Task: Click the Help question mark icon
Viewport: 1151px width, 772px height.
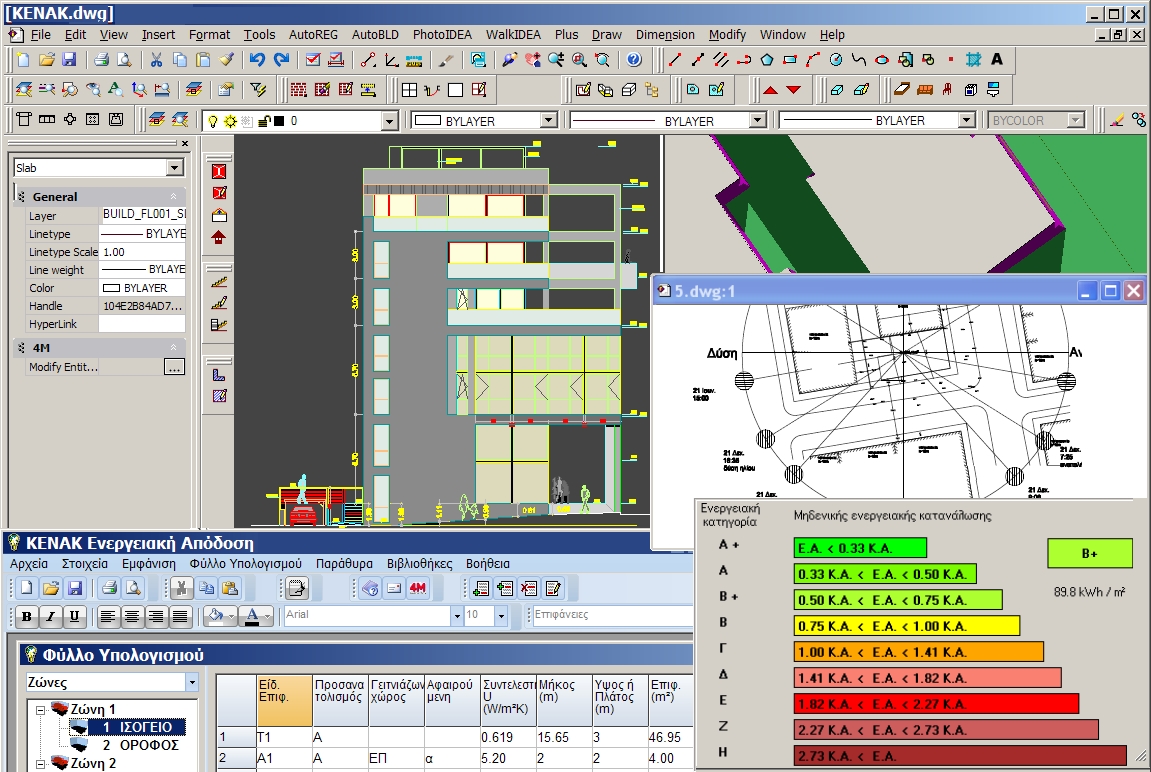Action: [x=633, y=60]
